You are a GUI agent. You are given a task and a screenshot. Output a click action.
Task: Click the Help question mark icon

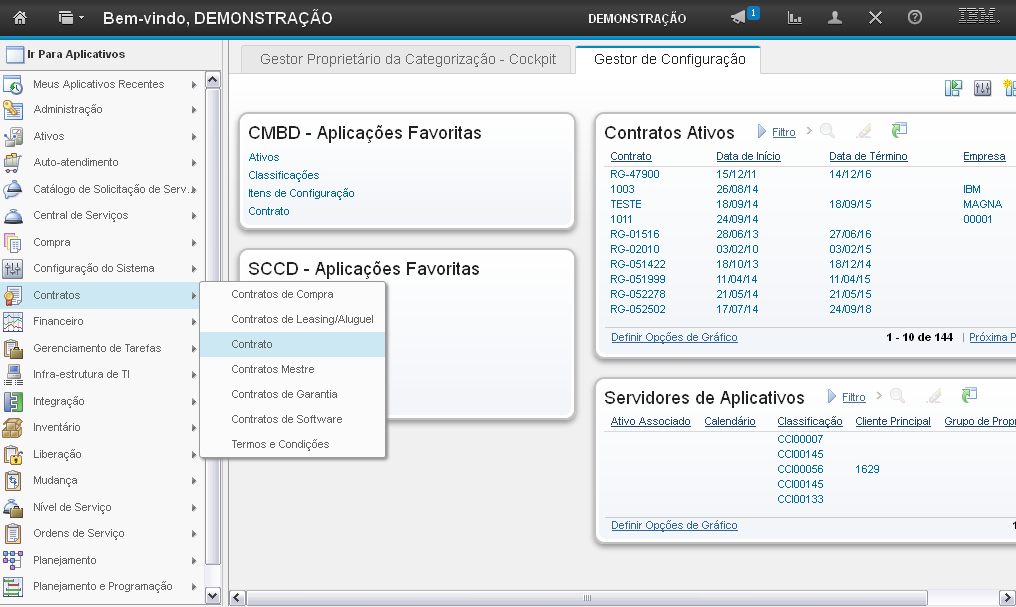(x=914, y=18)
